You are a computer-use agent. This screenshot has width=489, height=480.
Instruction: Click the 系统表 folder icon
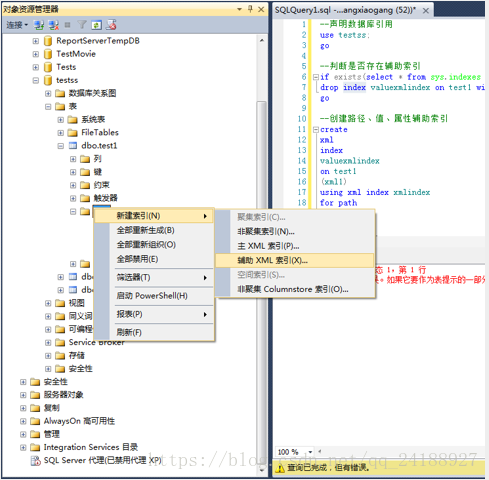point(72,119)
